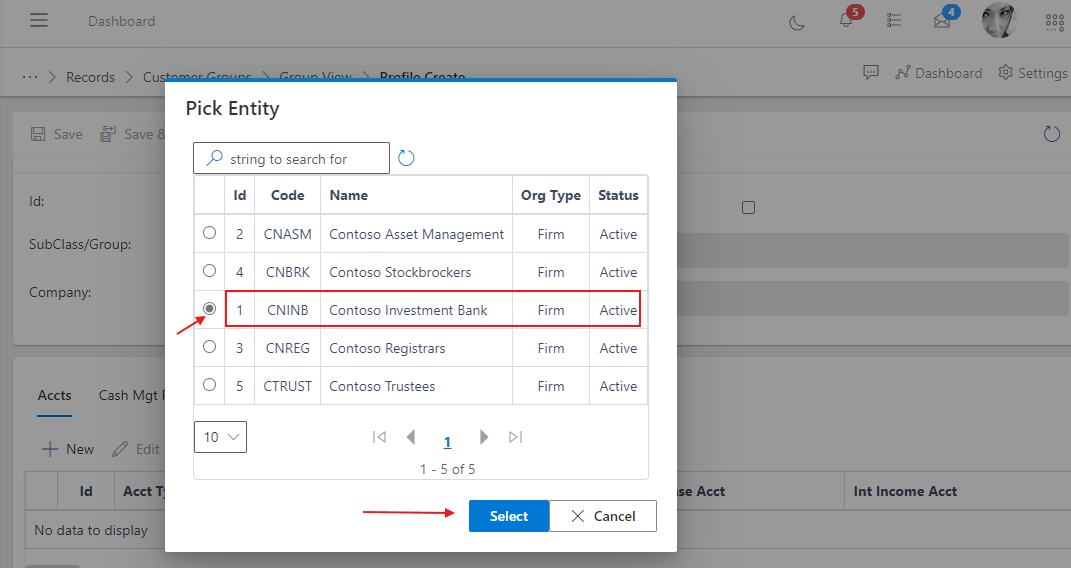Open mail inbox with 4 messages
This screenshot has height=568, width=1071.
(942, 21)
